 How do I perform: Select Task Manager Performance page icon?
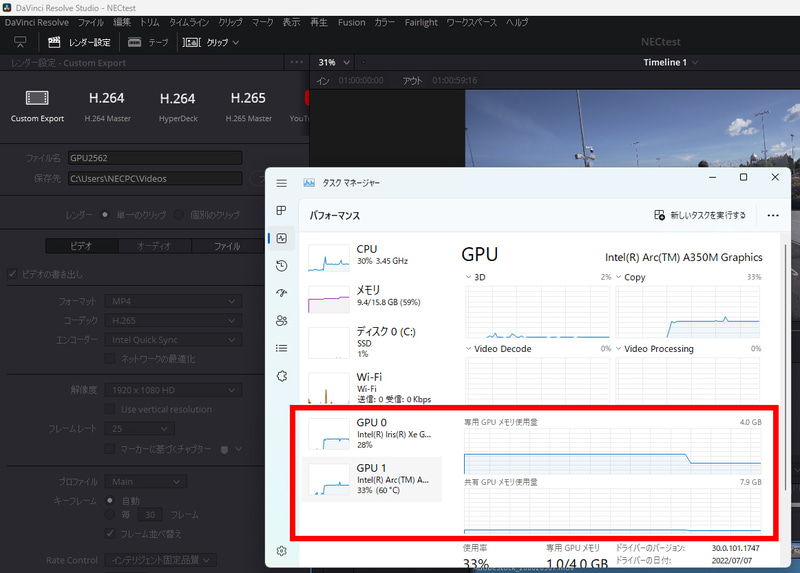[282, 238]
